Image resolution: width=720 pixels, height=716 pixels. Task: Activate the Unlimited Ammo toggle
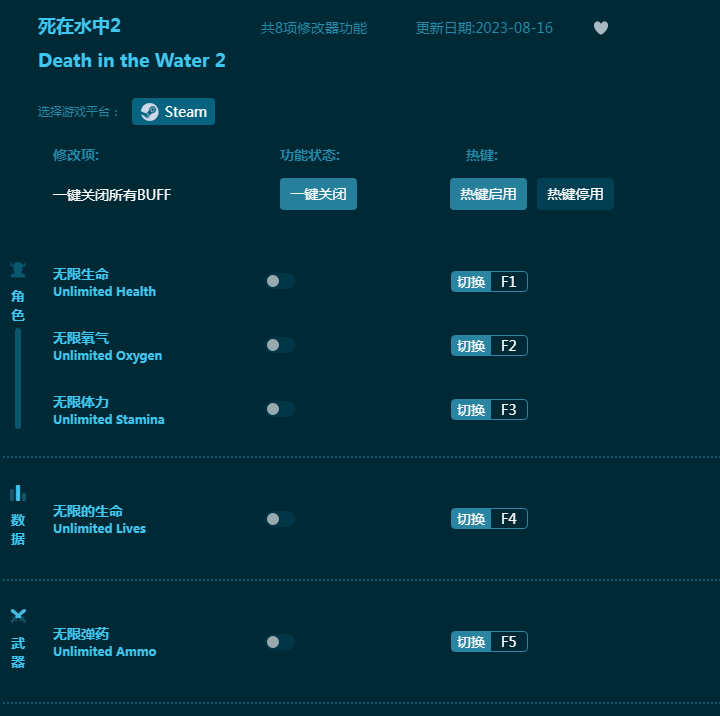tap(279, 642)
